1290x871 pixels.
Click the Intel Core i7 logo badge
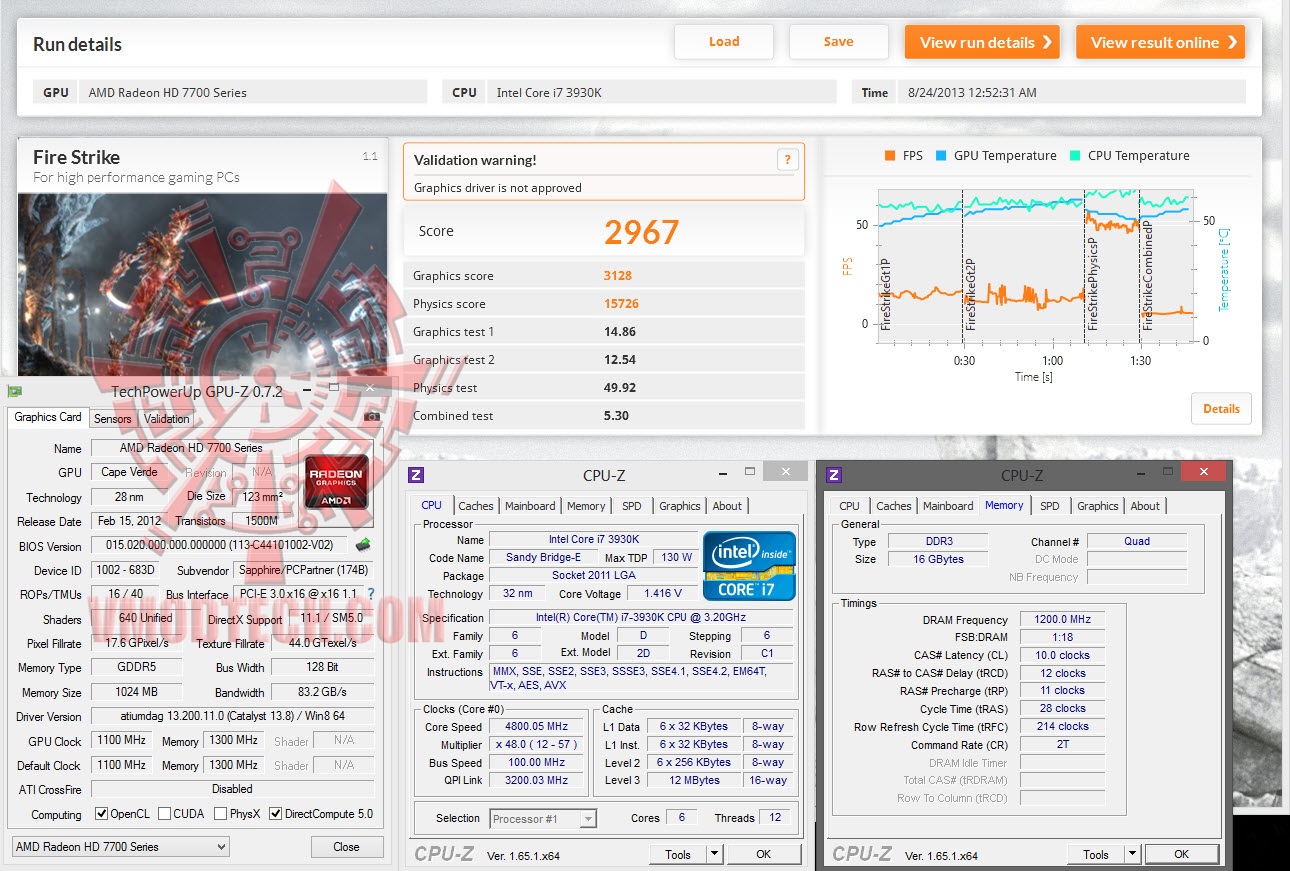pyautogui.click(x=750, y=565)
